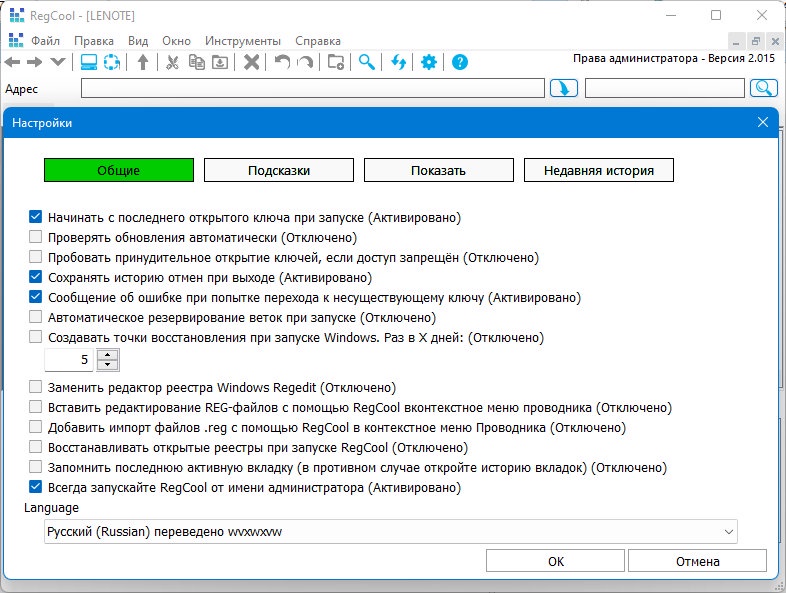Click the Отмена button

[x=697, y=561]
